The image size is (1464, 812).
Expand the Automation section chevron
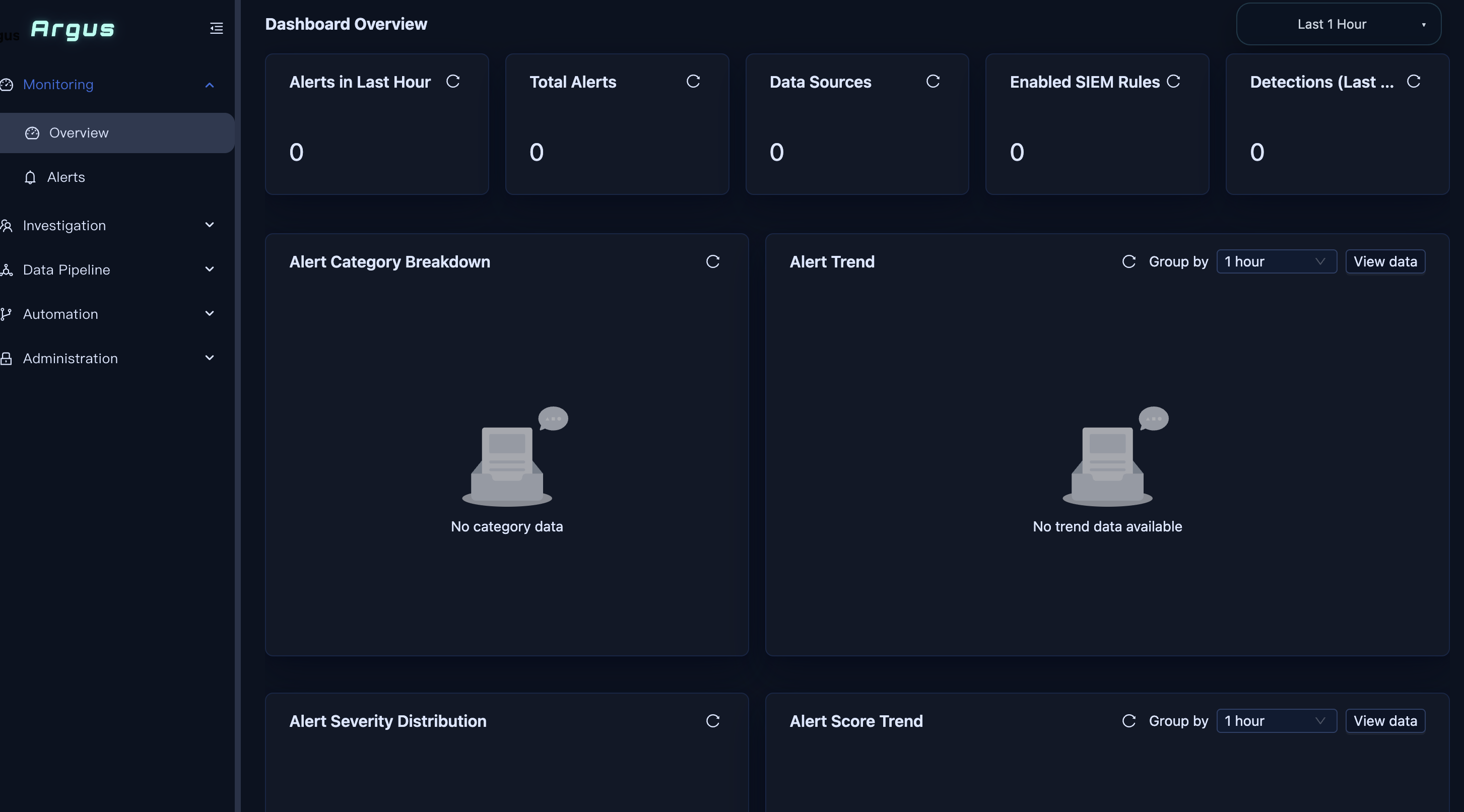click(209, 314)
